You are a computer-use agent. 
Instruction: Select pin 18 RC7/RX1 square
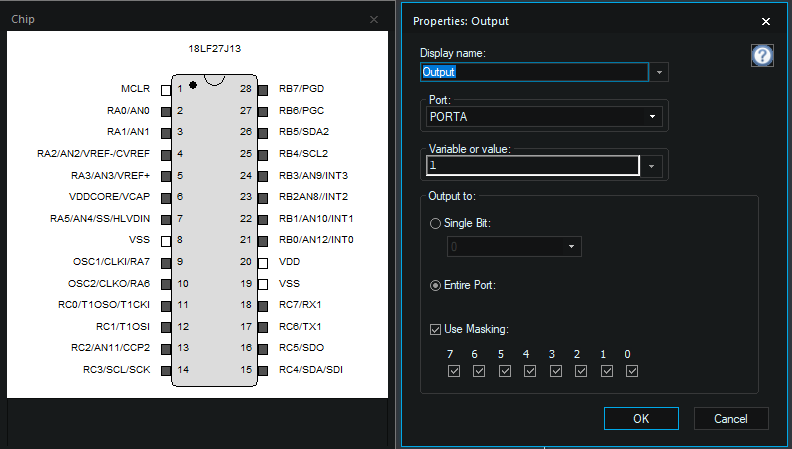click(x=263, y=306)
